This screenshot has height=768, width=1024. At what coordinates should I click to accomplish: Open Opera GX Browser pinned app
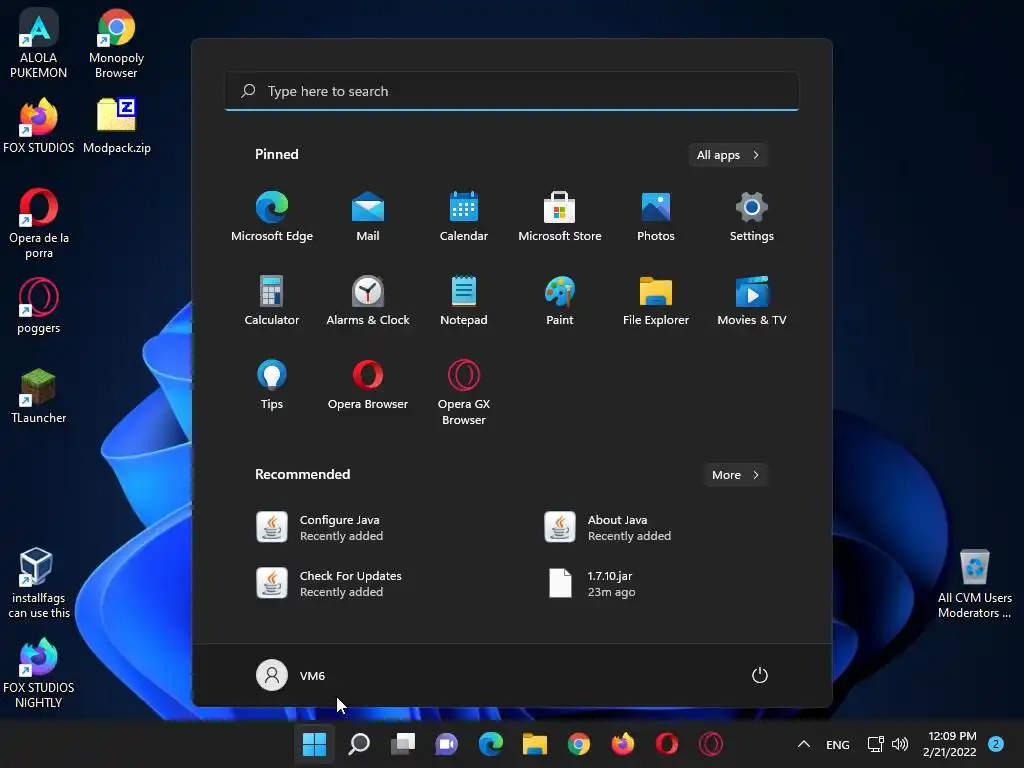(x=464, y=392)
